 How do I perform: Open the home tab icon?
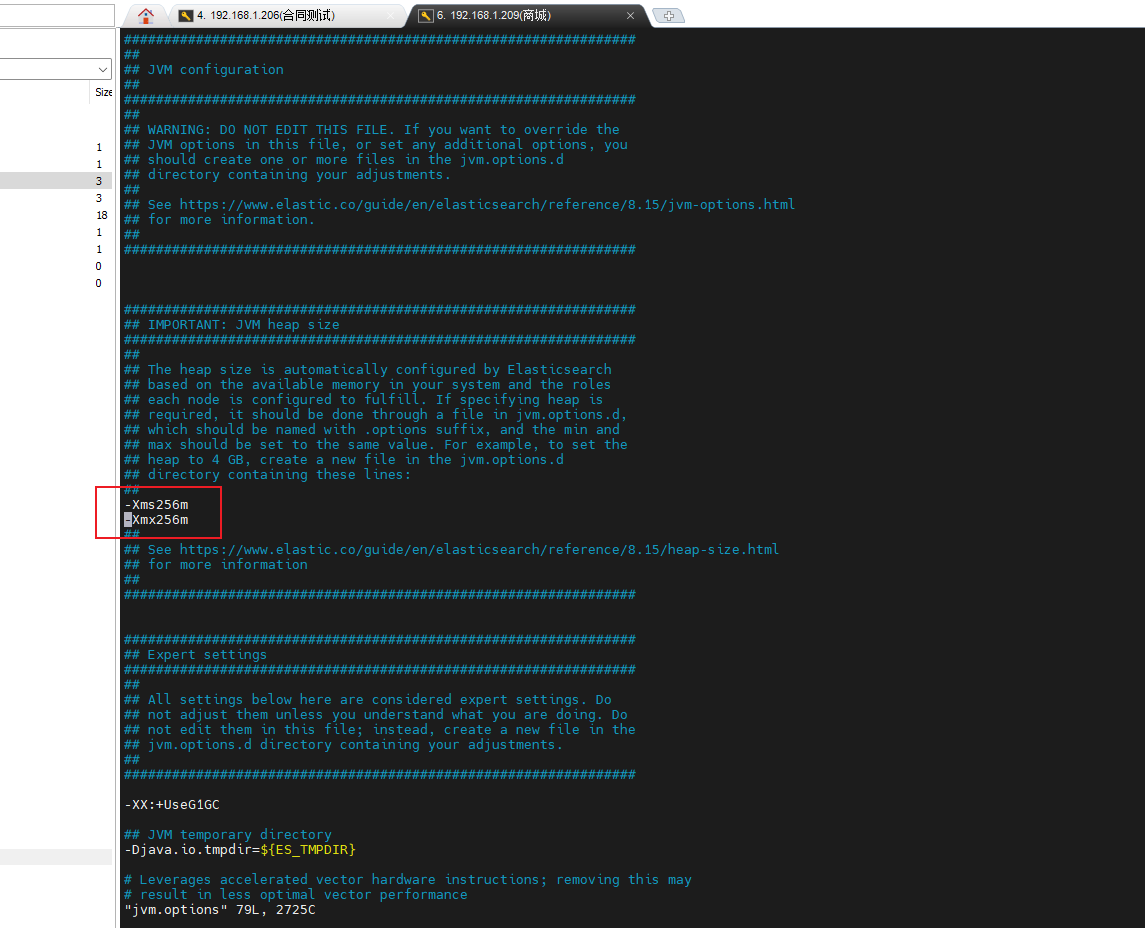coord(146,15)
